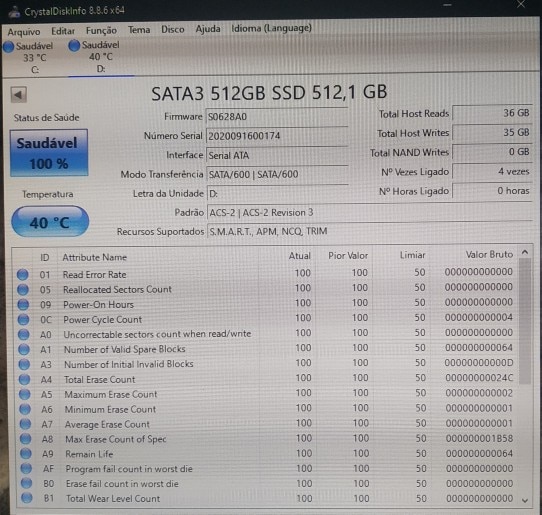The width and height of the screenshot is (542, 515).
Task: Click the Valor Bruto column header
Action: pos(489,255)
